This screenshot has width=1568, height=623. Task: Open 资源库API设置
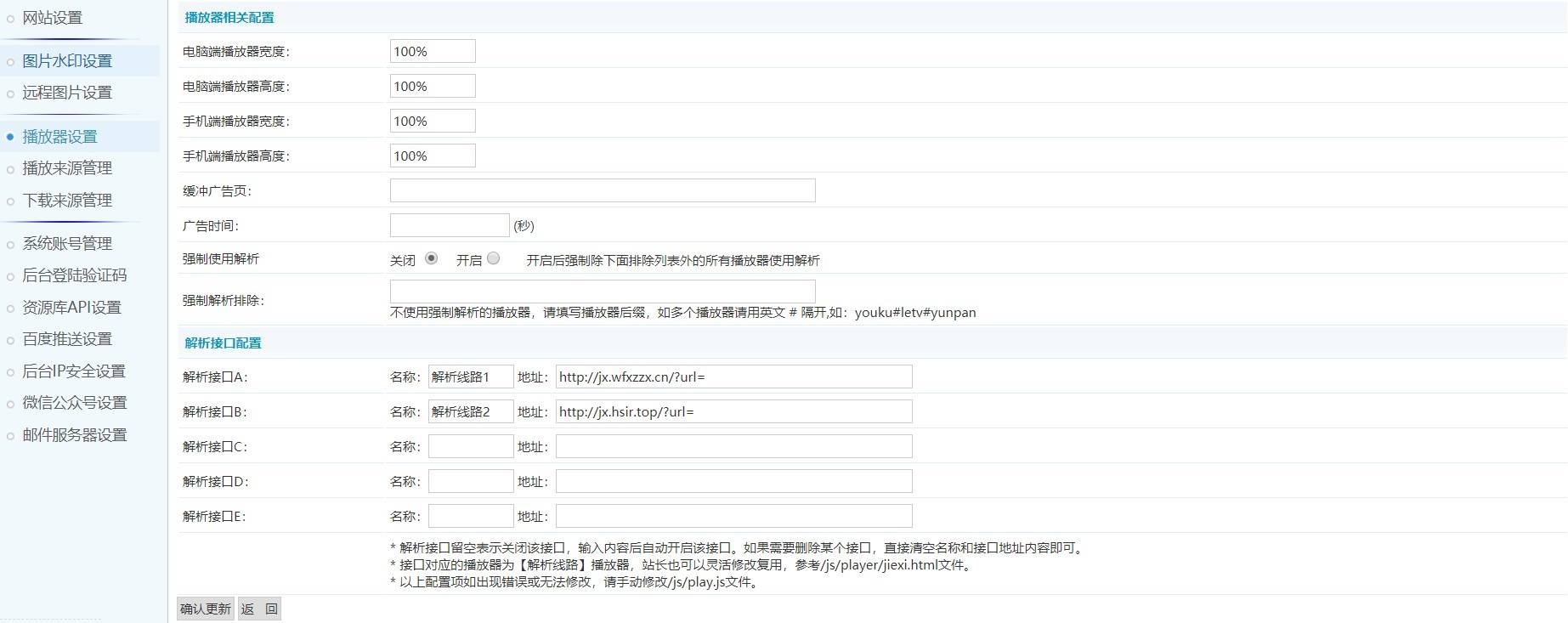coord(71,308)
